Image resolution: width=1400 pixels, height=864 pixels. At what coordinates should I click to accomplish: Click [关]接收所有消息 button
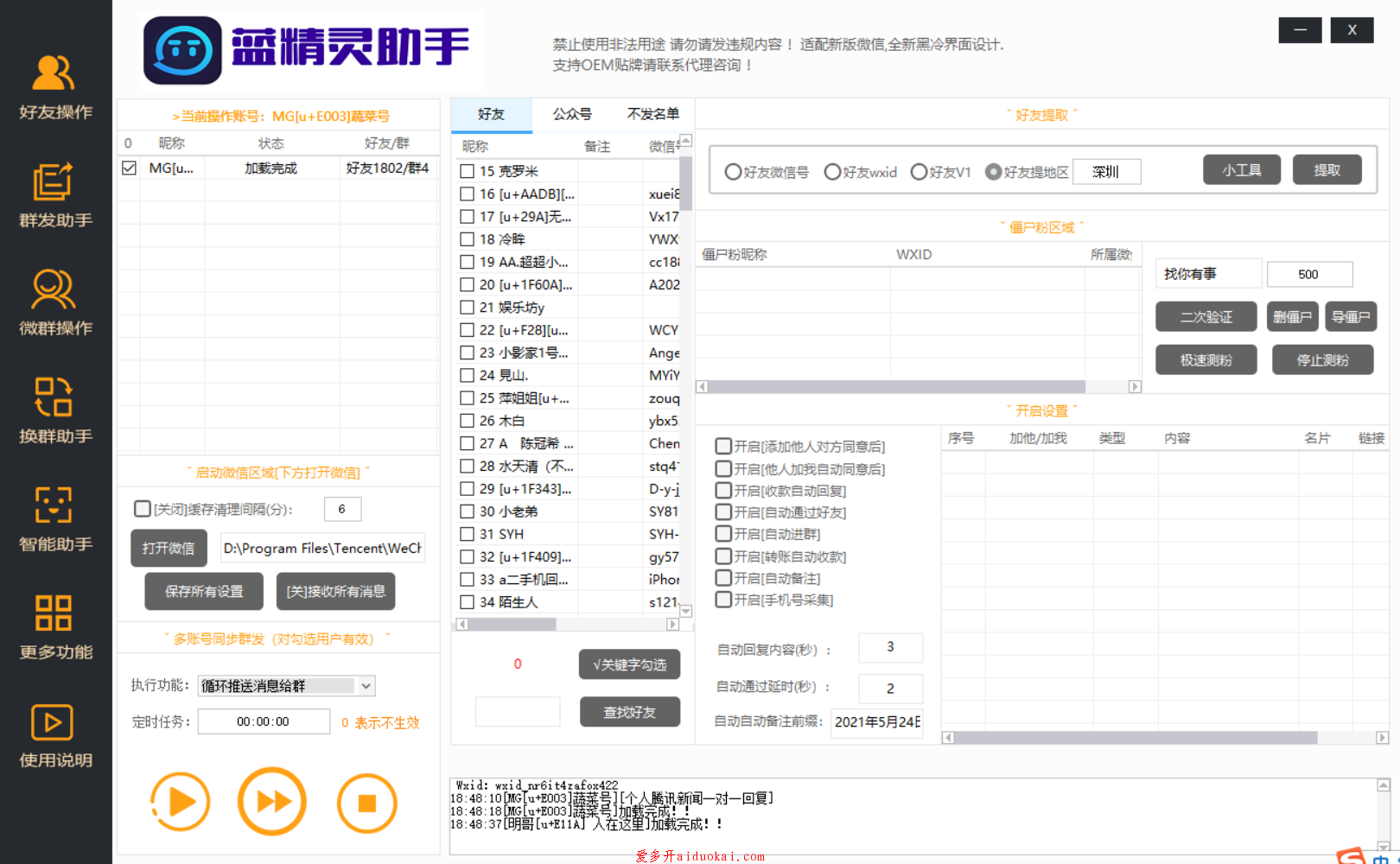click(x=336, y=591)
